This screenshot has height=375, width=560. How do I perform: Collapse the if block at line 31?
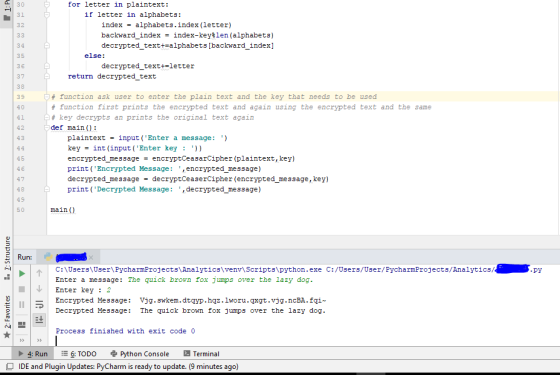tap(47, 15)
